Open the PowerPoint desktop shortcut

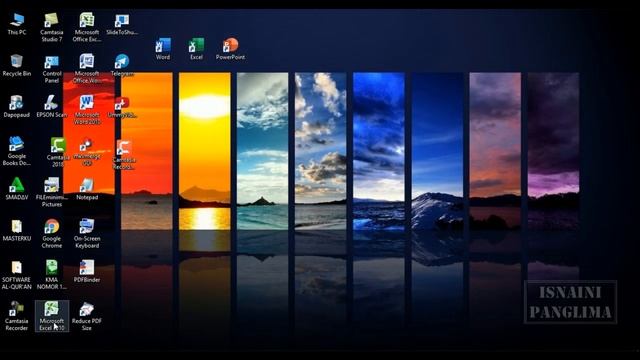click(230, 49)
